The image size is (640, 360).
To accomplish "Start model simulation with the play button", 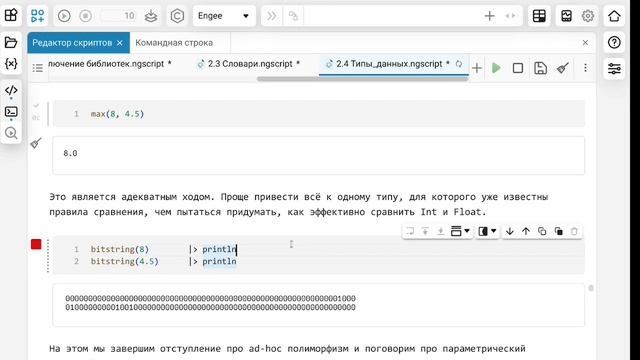I will (x=64, y=16).
